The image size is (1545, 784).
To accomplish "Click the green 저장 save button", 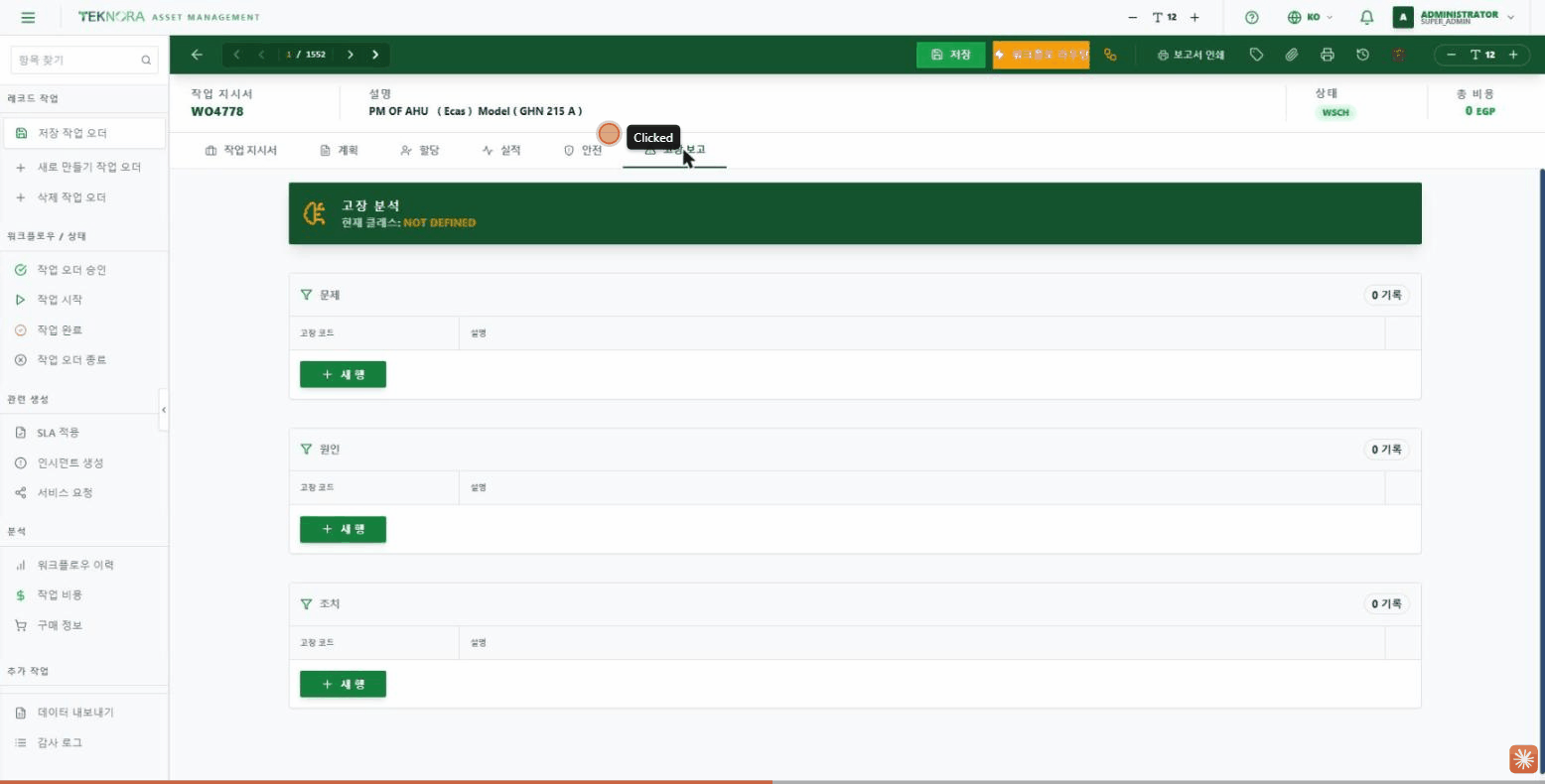I will pos(951,55).
